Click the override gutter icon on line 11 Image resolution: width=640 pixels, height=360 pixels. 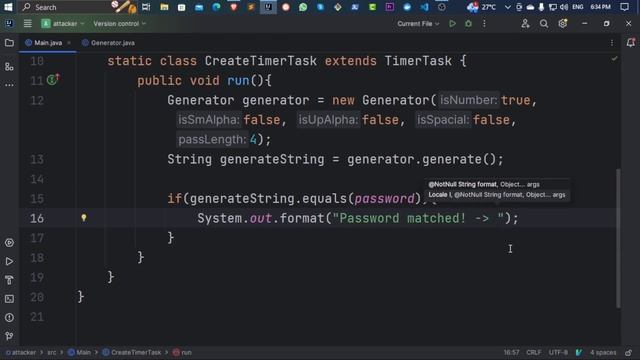[53, 79]
